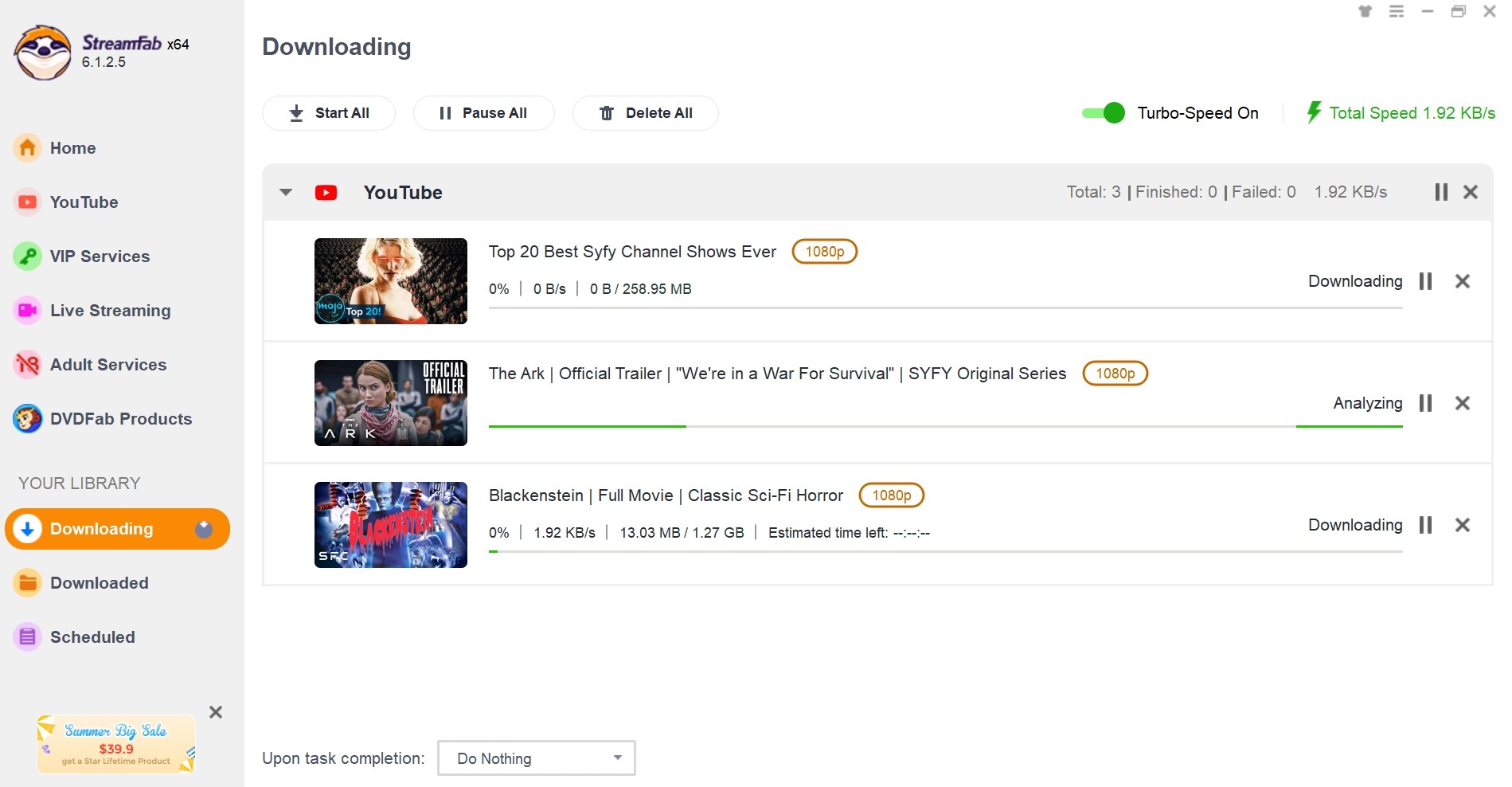Open Adult Services section
The width and height of the screenshot is (1512, 787).
tap(108, 365)
